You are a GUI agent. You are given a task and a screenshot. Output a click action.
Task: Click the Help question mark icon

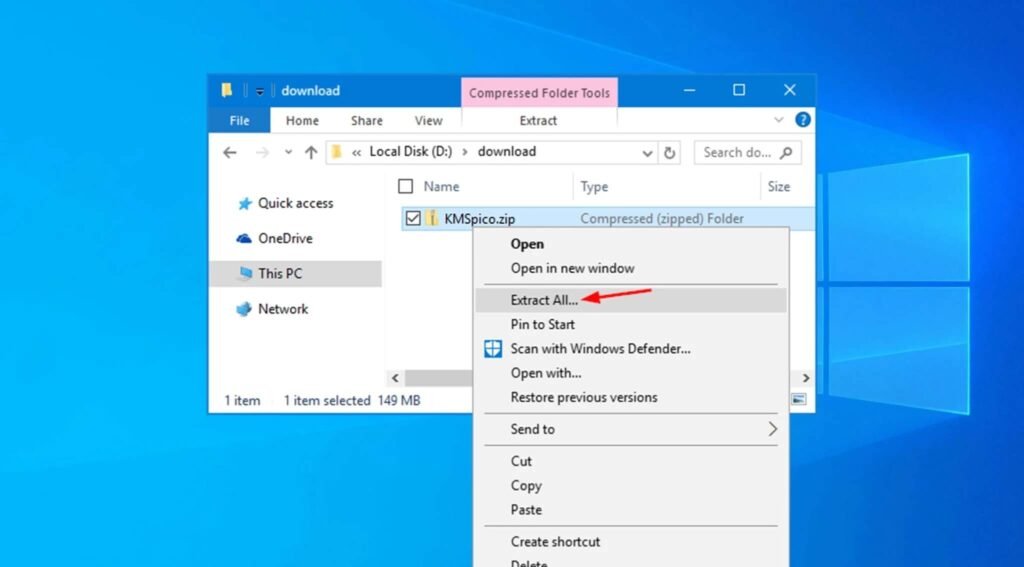[x=803, y=120]
